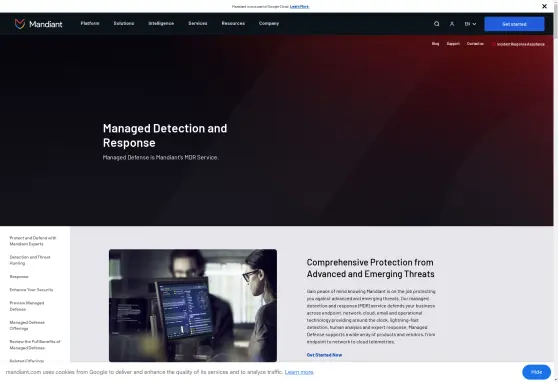Click the Get Started Now link
Screen dimensions: 558x382
coord(324,355)
